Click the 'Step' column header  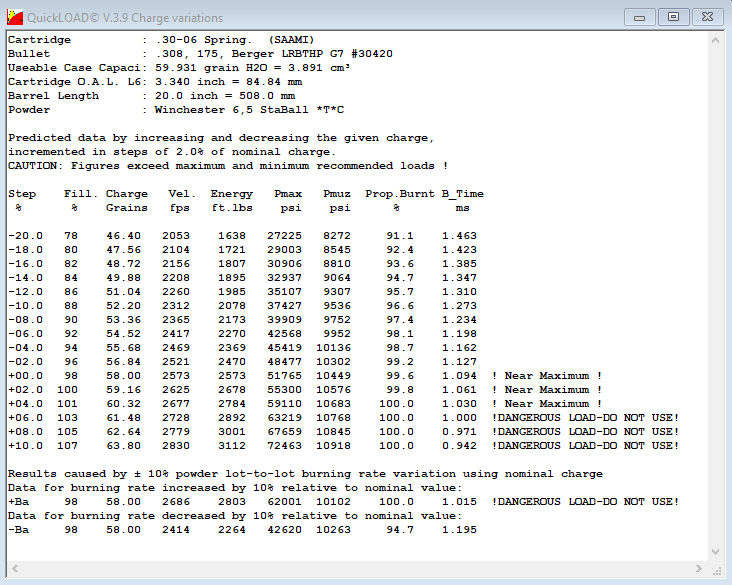22,194
